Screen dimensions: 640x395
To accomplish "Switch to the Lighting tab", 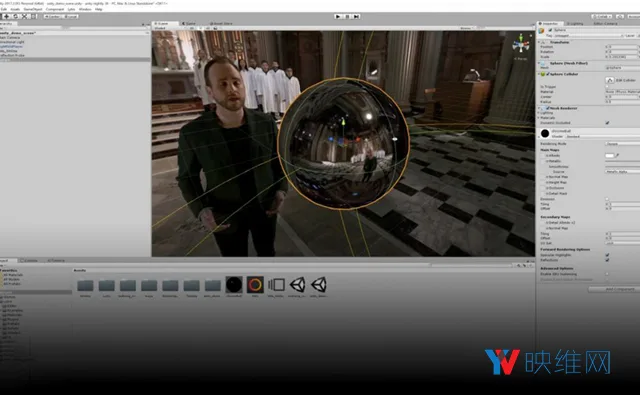I will pos(575,24).
